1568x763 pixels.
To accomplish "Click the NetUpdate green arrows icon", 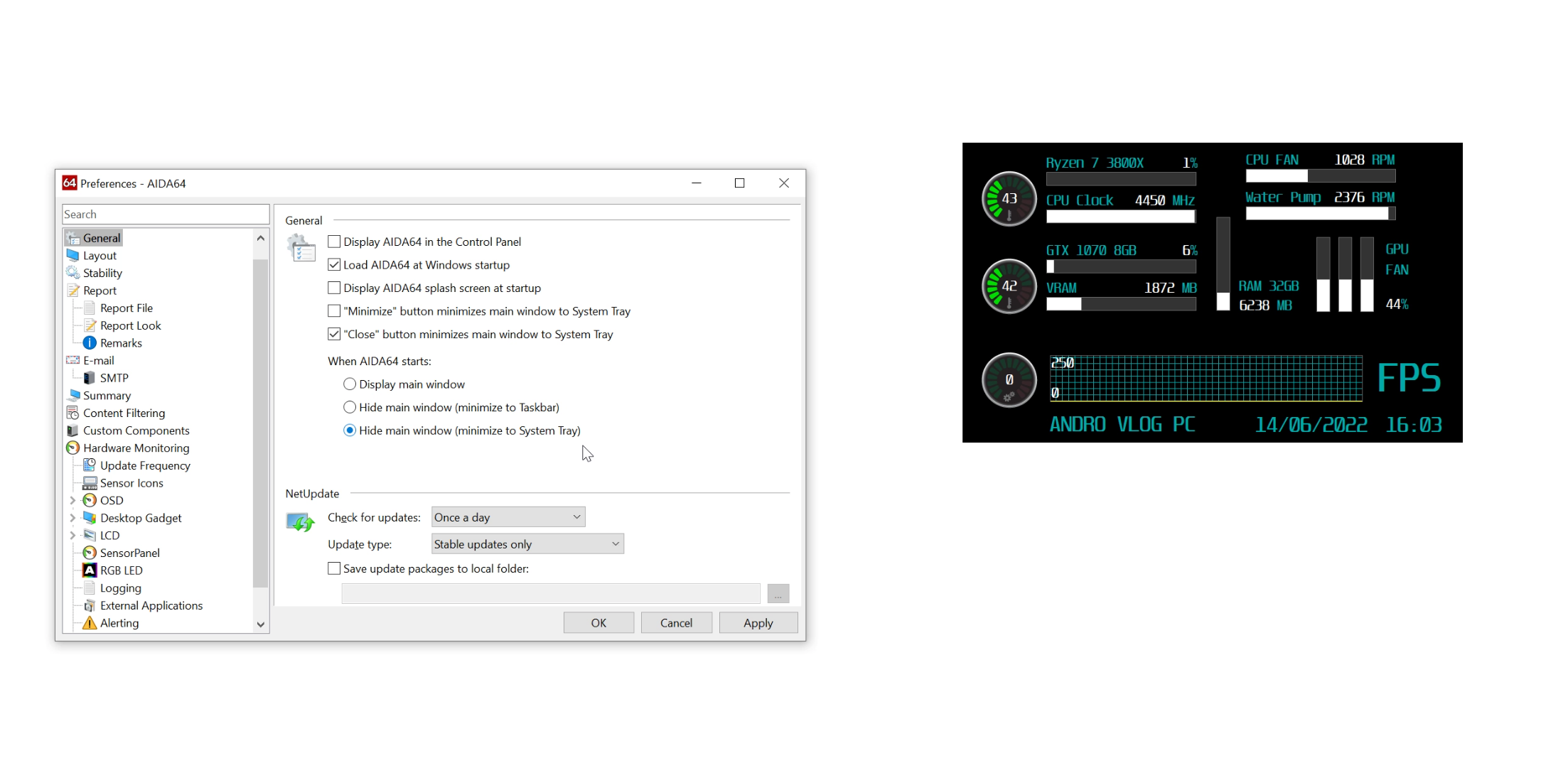I will (x=301, y=523).
